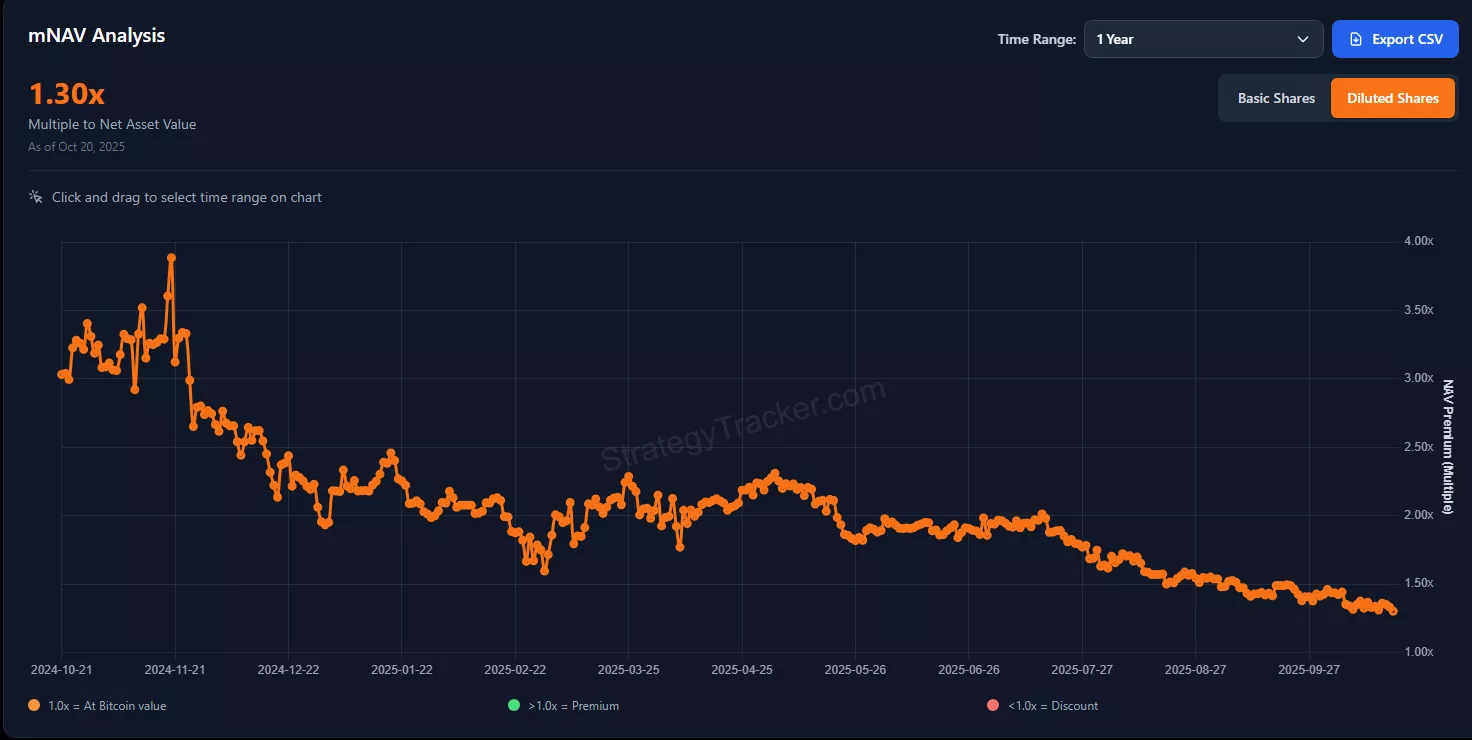Click the 4.00x y-axis label

coord(1418,241)
